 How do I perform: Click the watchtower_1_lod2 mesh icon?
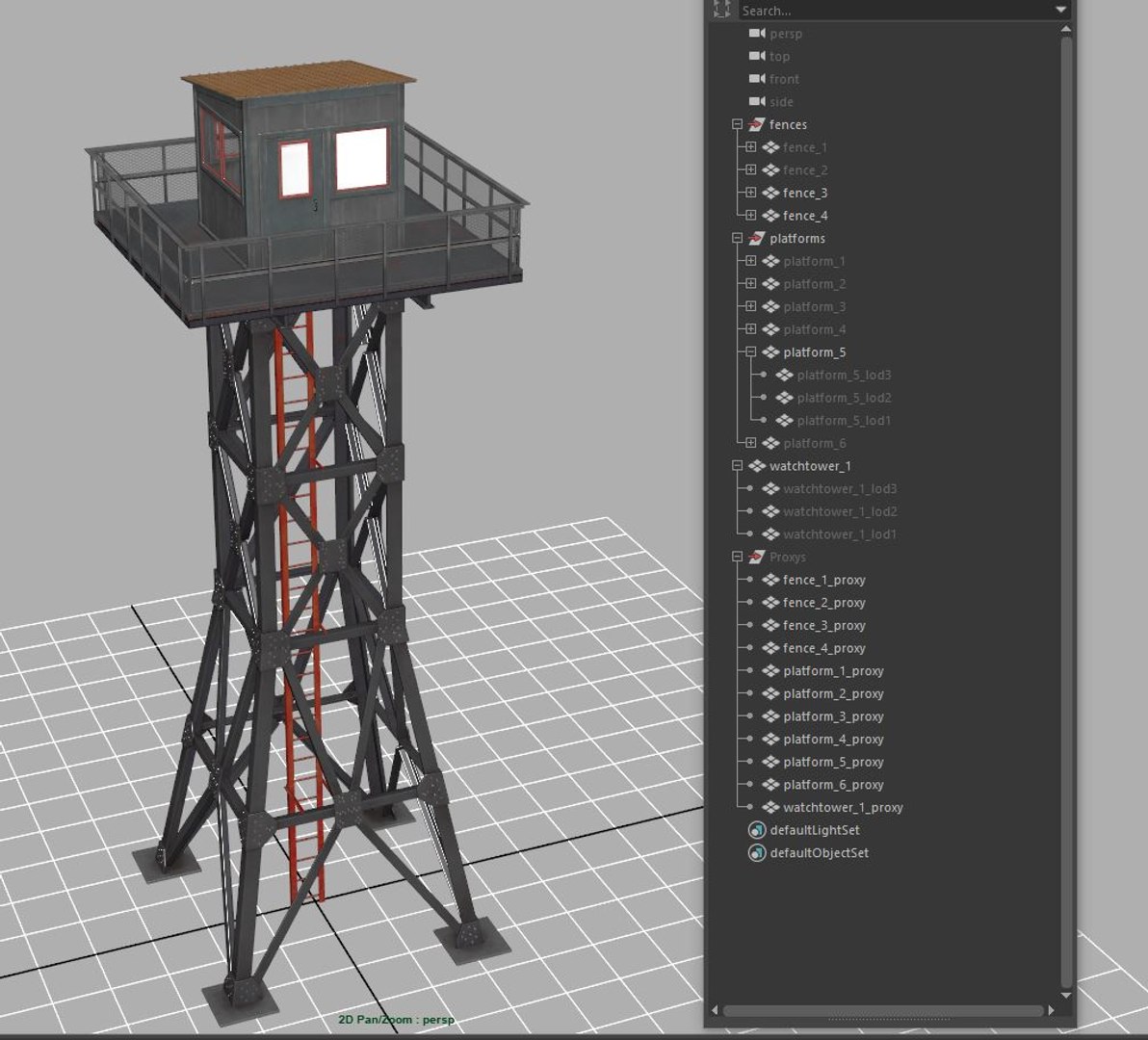[770, 510]
